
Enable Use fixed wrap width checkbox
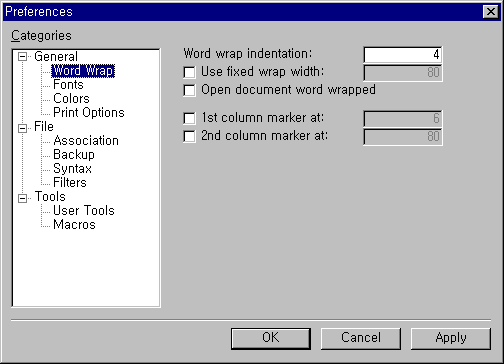[189, 72]
